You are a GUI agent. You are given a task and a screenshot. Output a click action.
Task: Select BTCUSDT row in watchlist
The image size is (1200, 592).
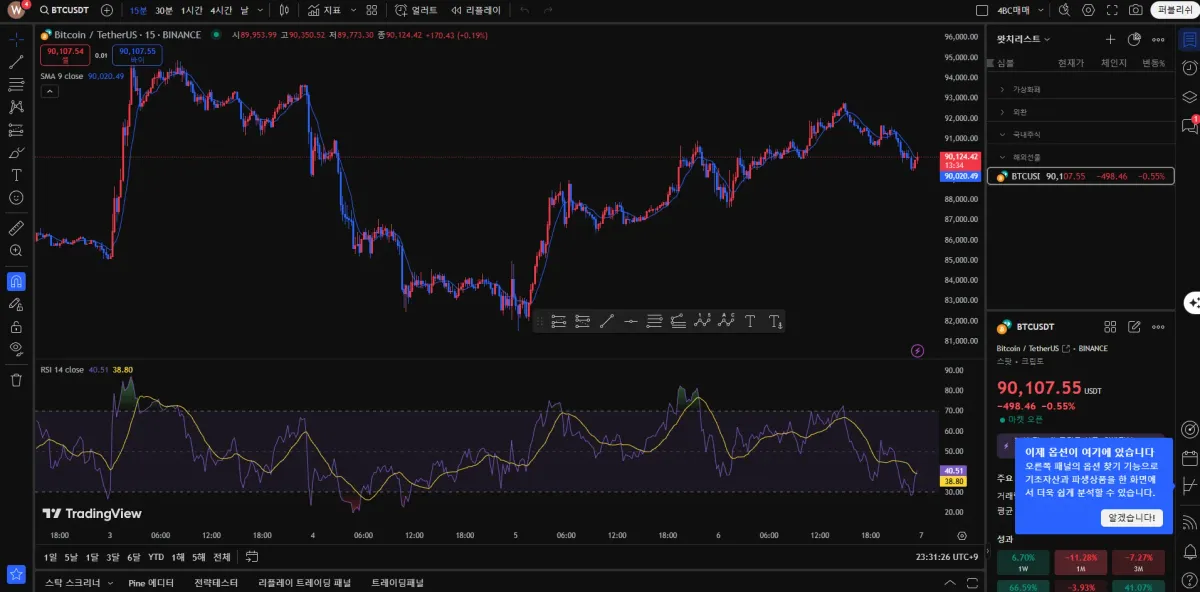[x=1080, y=176]
